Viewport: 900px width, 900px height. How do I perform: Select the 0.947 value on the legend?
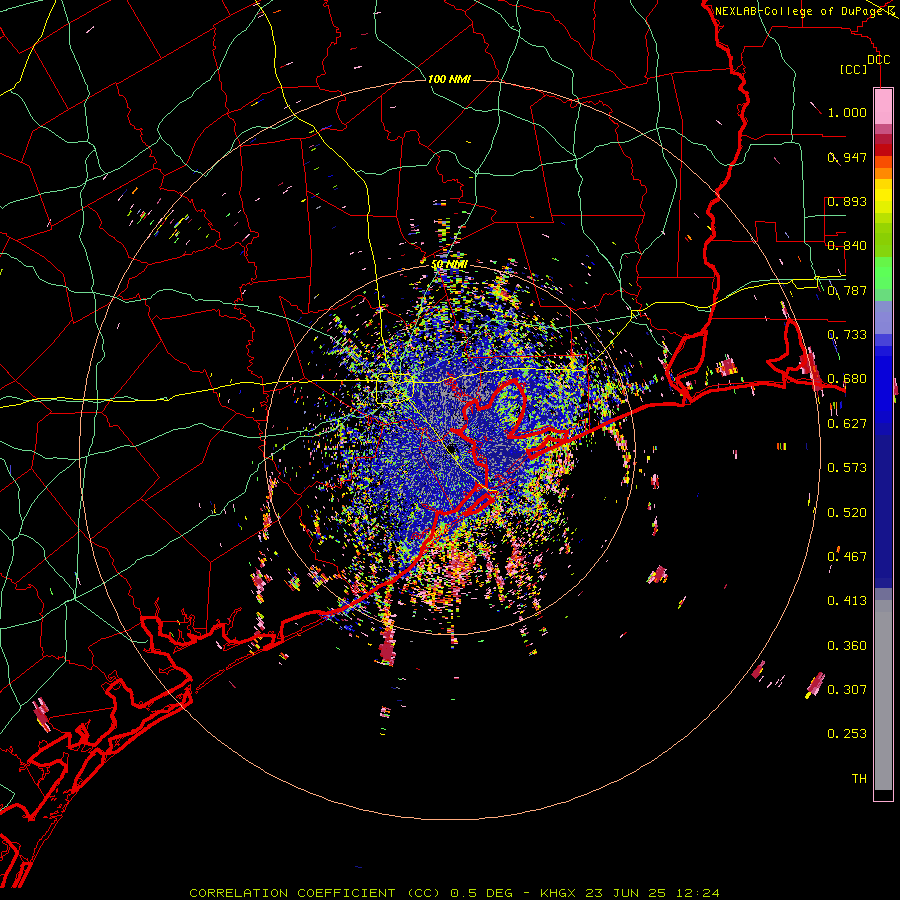(847, 157)
